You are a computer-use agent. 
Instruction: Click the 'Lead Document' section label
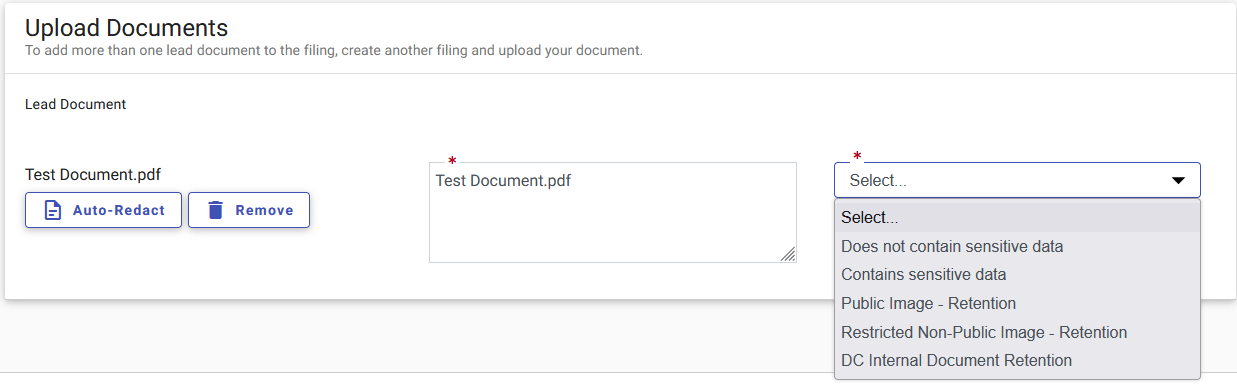click(76, 104)
